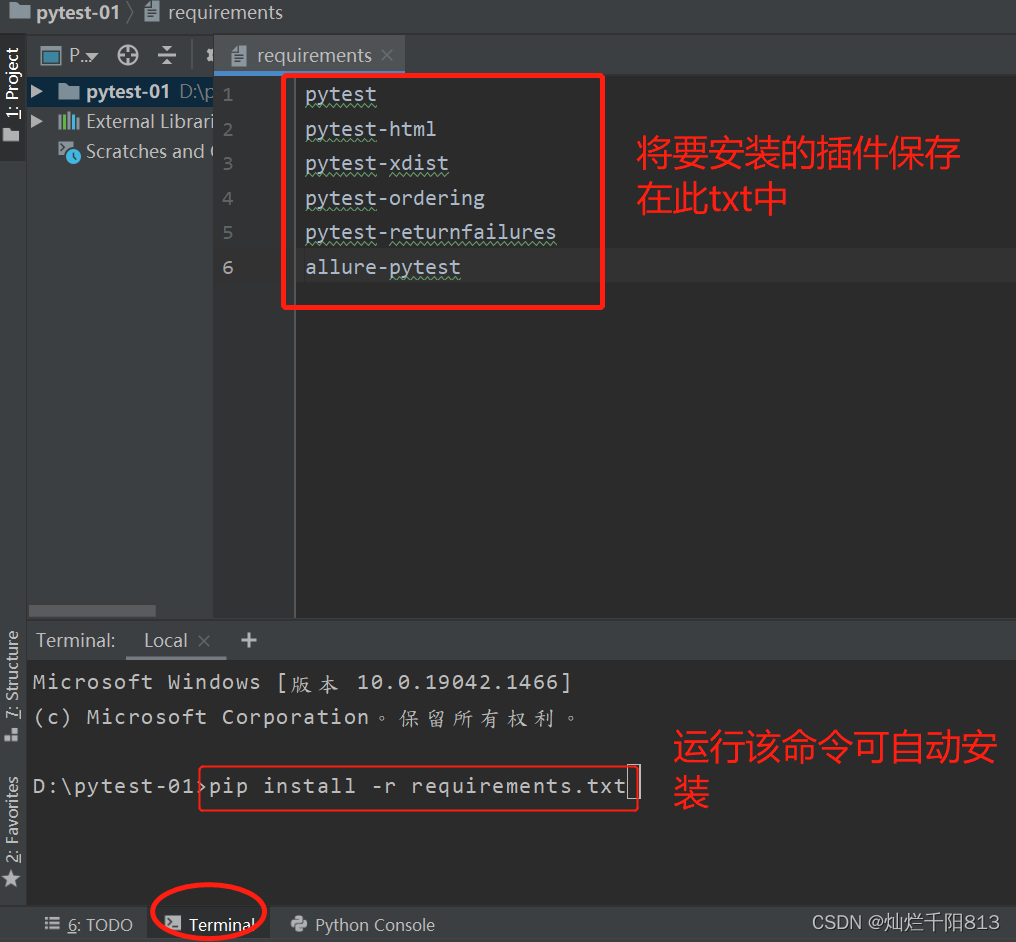The height and width of the screenshot is (942, 1016).
Task: Click the Project panel horizontal scrollbar
Action: click(x=92, y=611)
